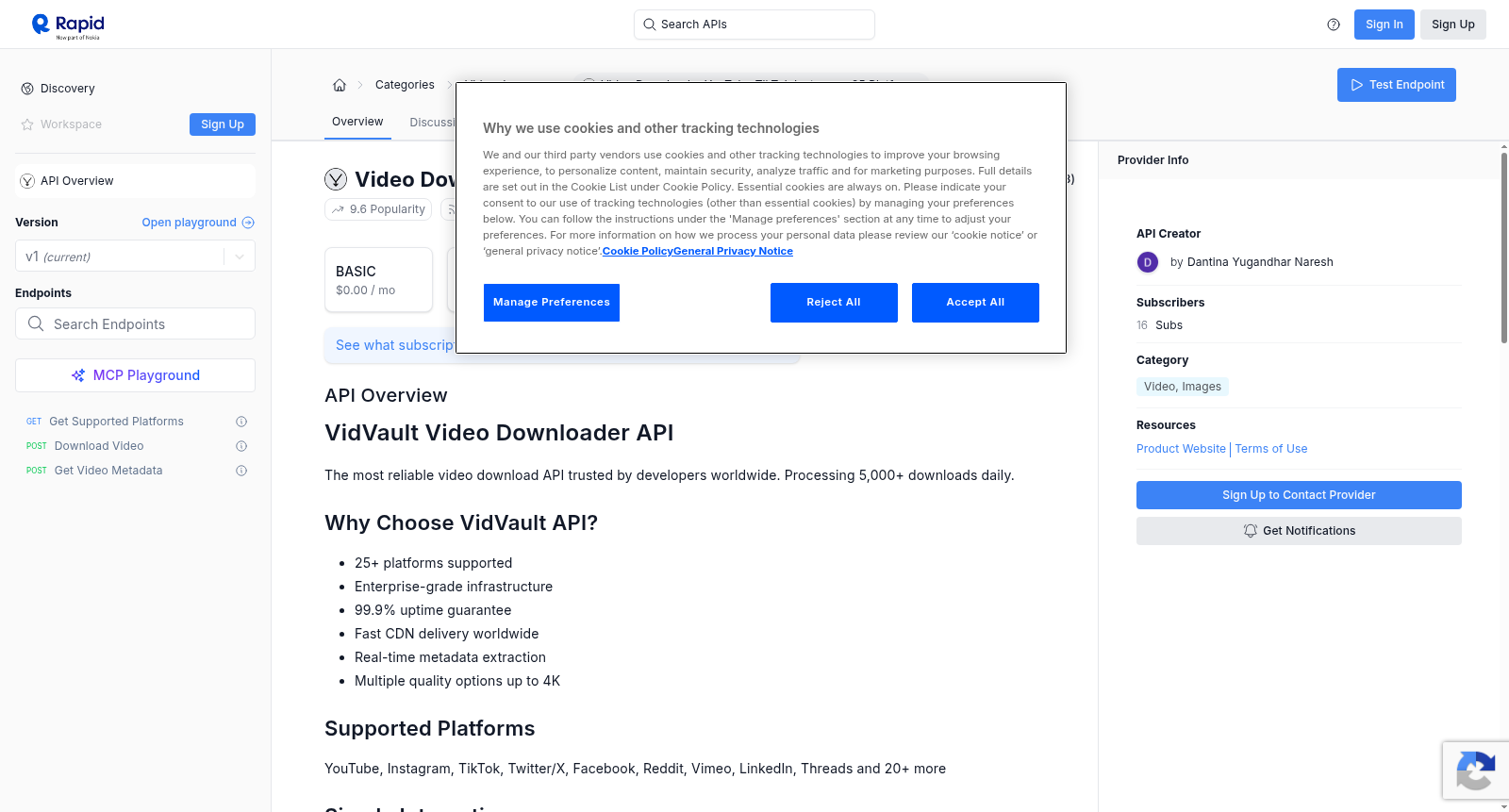
Task: Click Sign Up to Contact Provider
Action: (1299, 495)
